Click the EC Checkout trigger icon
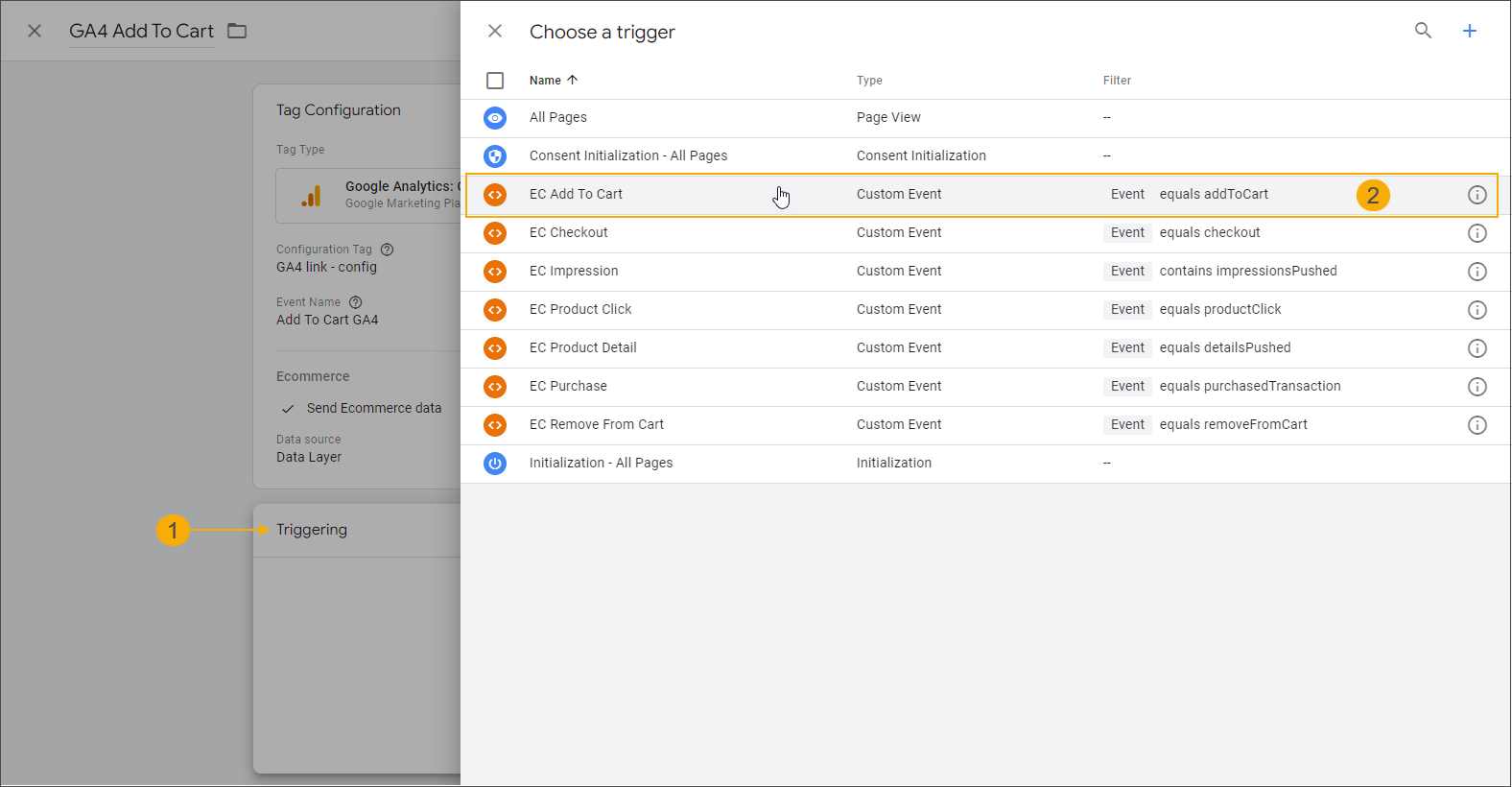Image resolution: width=1512 pixels, height=787 pixels. pyautogui.click(x=495, y=233)
